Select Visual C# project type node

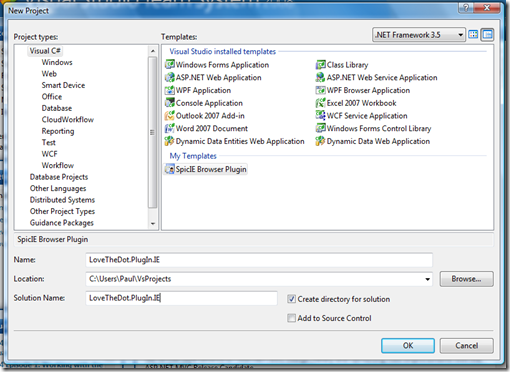point(45,51)
